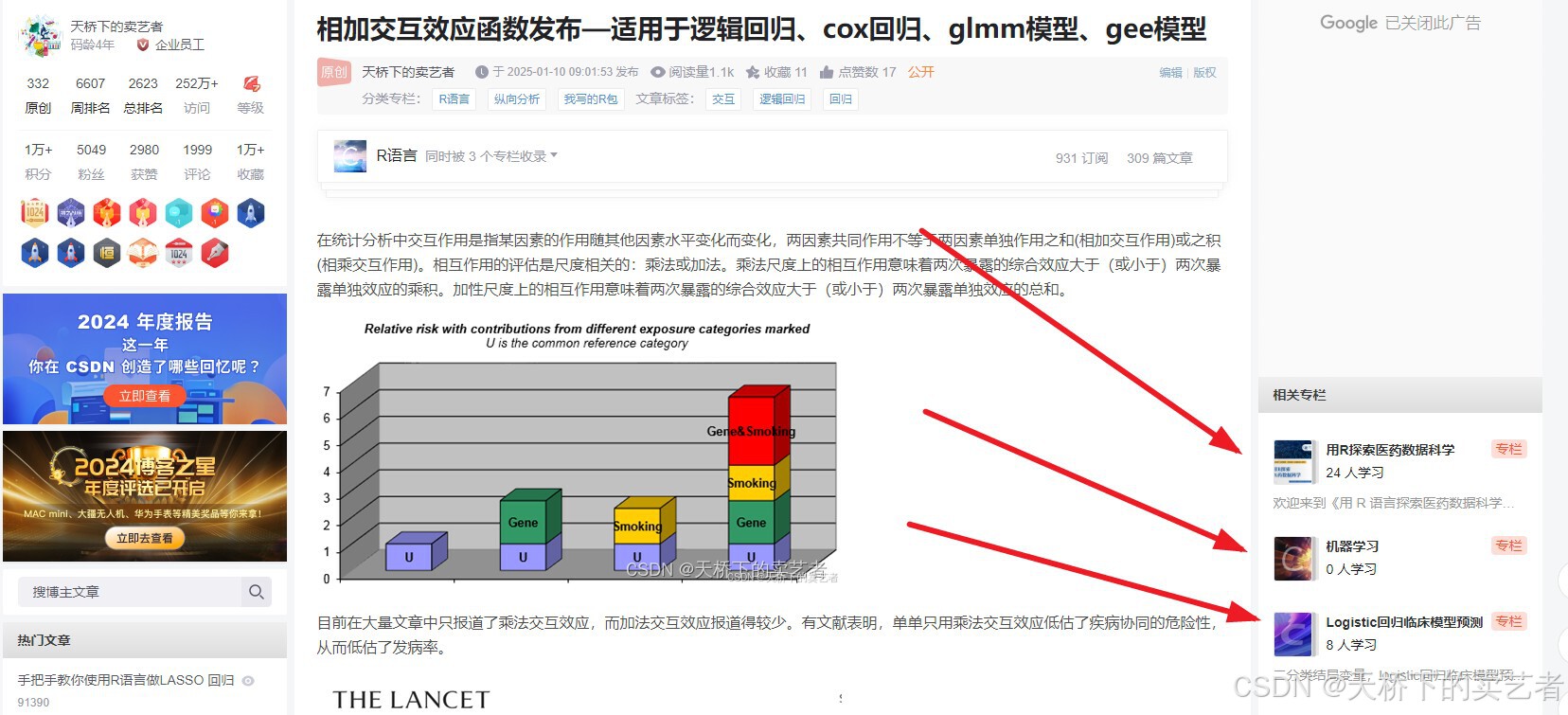Image resolution: width=1568 pixels, height=715 pixels.
Task: Click the 搜博主文章 search field
Action: [x=131, y=592]
